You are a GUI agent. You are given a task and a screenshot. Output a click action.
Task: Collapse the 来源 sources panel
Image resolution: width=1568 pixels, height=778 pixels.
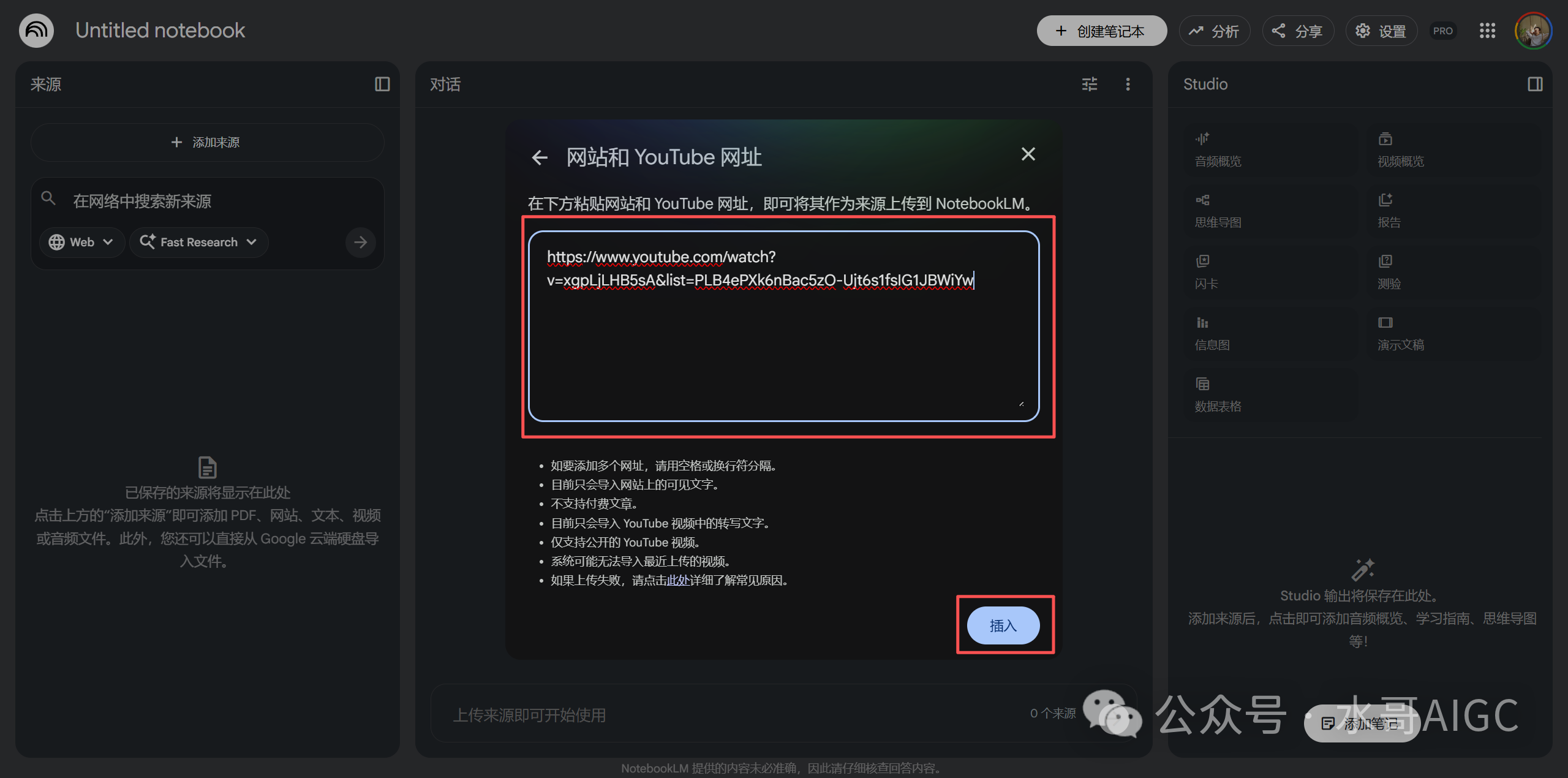coord(382,84)
